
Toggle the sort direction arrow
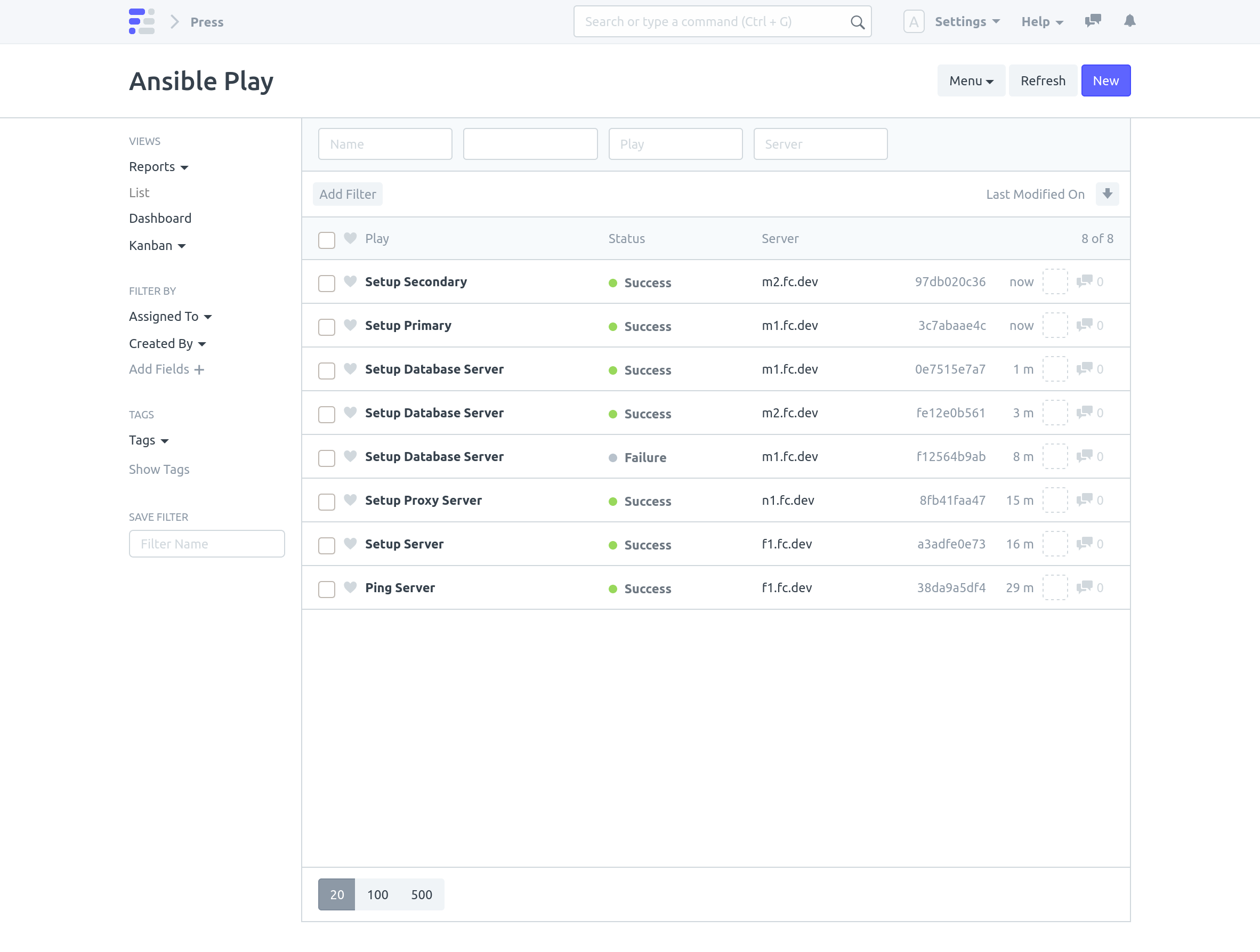tap(1108, 193)
